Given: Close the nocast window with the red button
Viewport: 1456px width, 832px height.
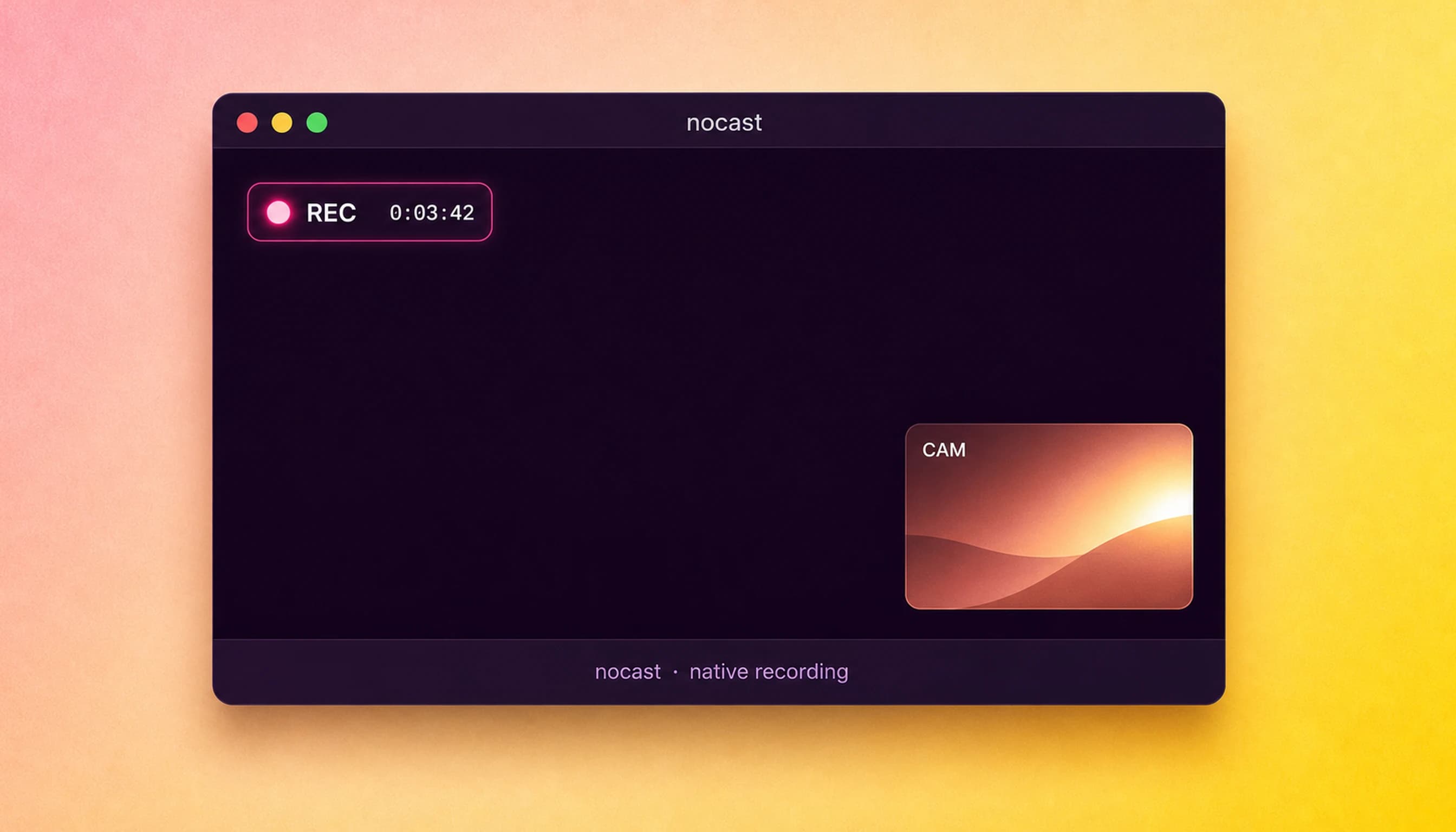Looking at the screenshot, I should 247,123.
